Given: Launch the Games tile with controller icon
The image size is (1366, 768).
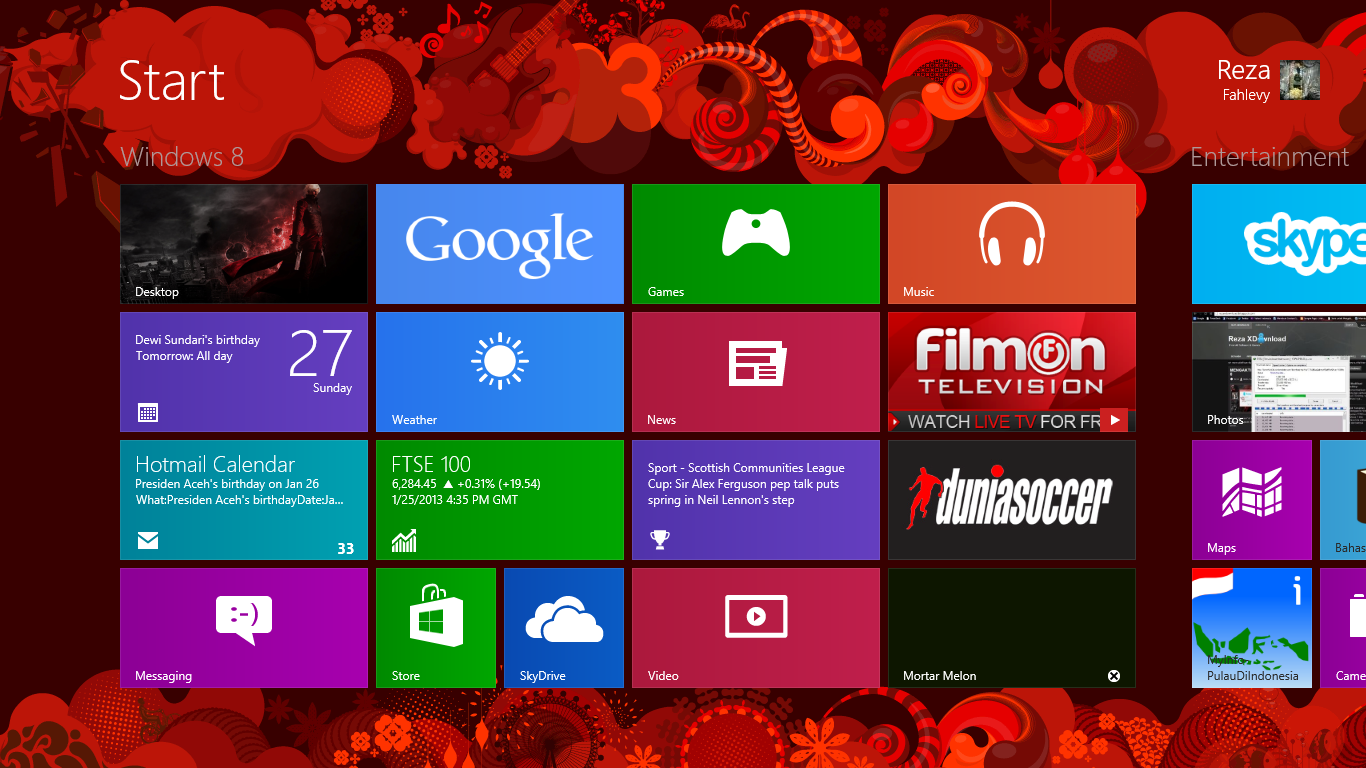Looking at the screenshot, I should tap(756, 244).
